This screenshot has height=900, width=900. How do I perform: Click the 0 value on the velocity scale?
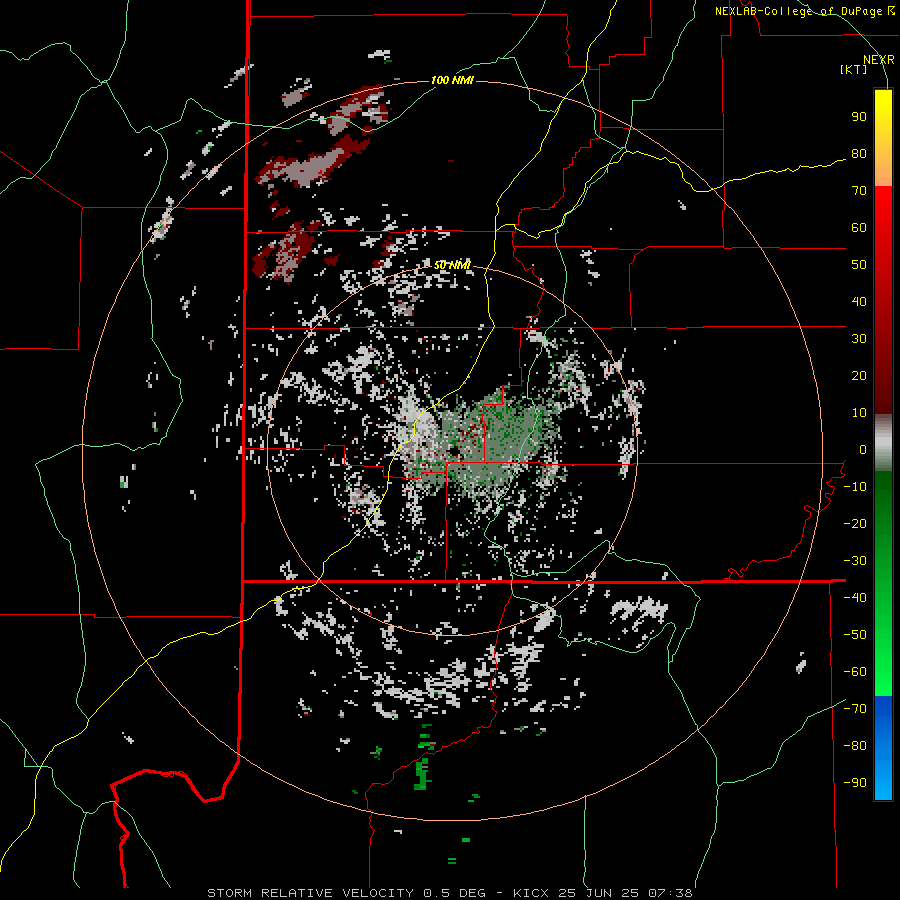[x=863, y=450]
